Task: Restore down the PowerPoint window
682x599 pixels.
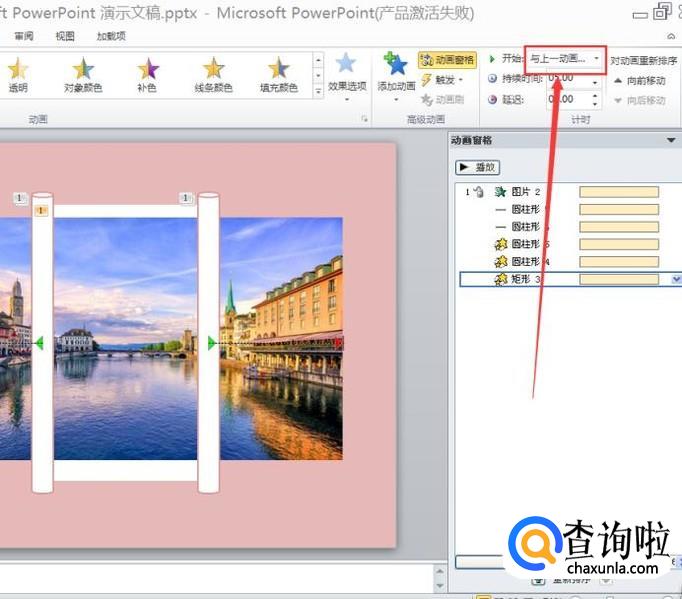Action: [x=661, y=11]
